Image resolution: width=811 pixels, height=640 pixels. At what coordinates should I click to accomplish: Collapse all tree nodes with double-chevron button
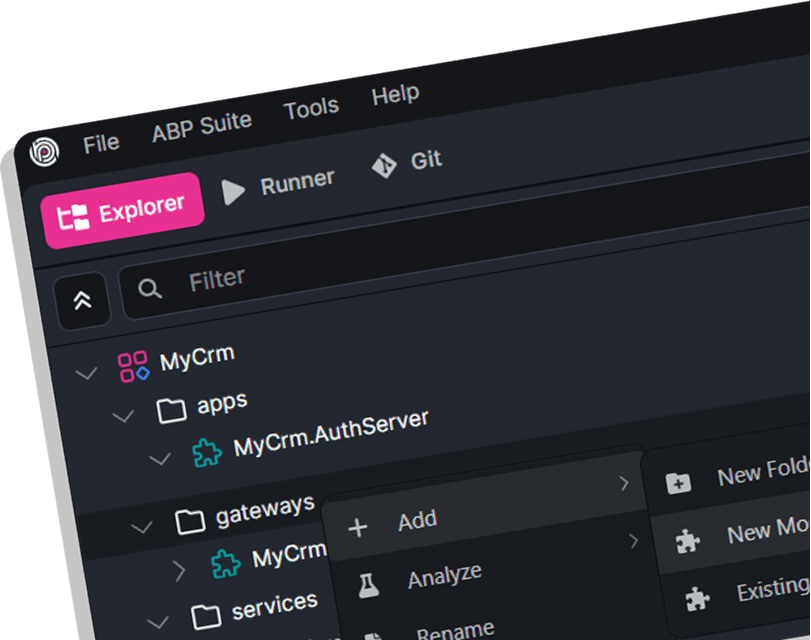coord(82,300)
